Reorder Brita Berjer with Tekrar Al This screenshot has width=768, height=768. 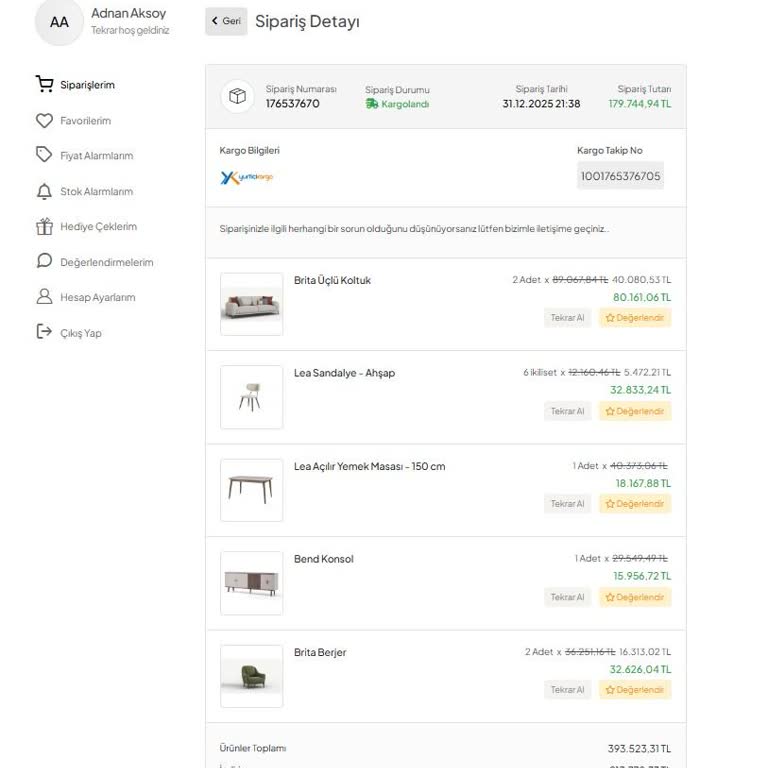[x=568, y=690]
